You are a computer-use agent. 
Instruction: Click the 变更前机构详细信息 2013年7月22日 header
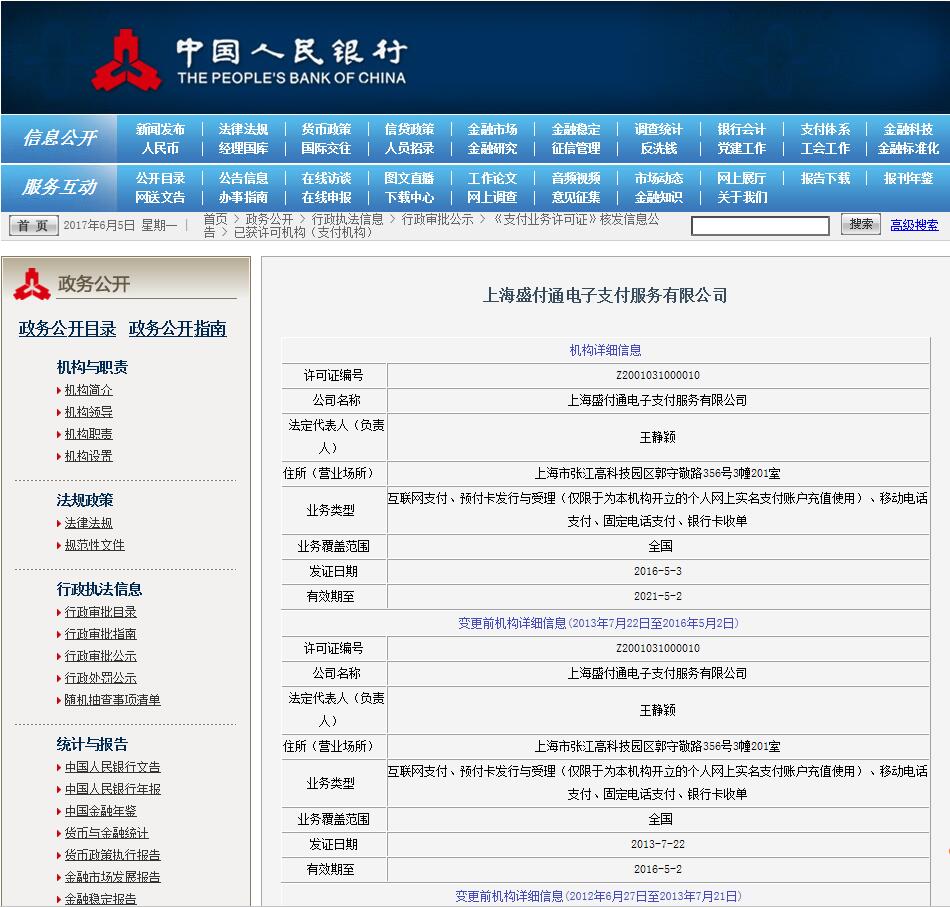point(599,623)
